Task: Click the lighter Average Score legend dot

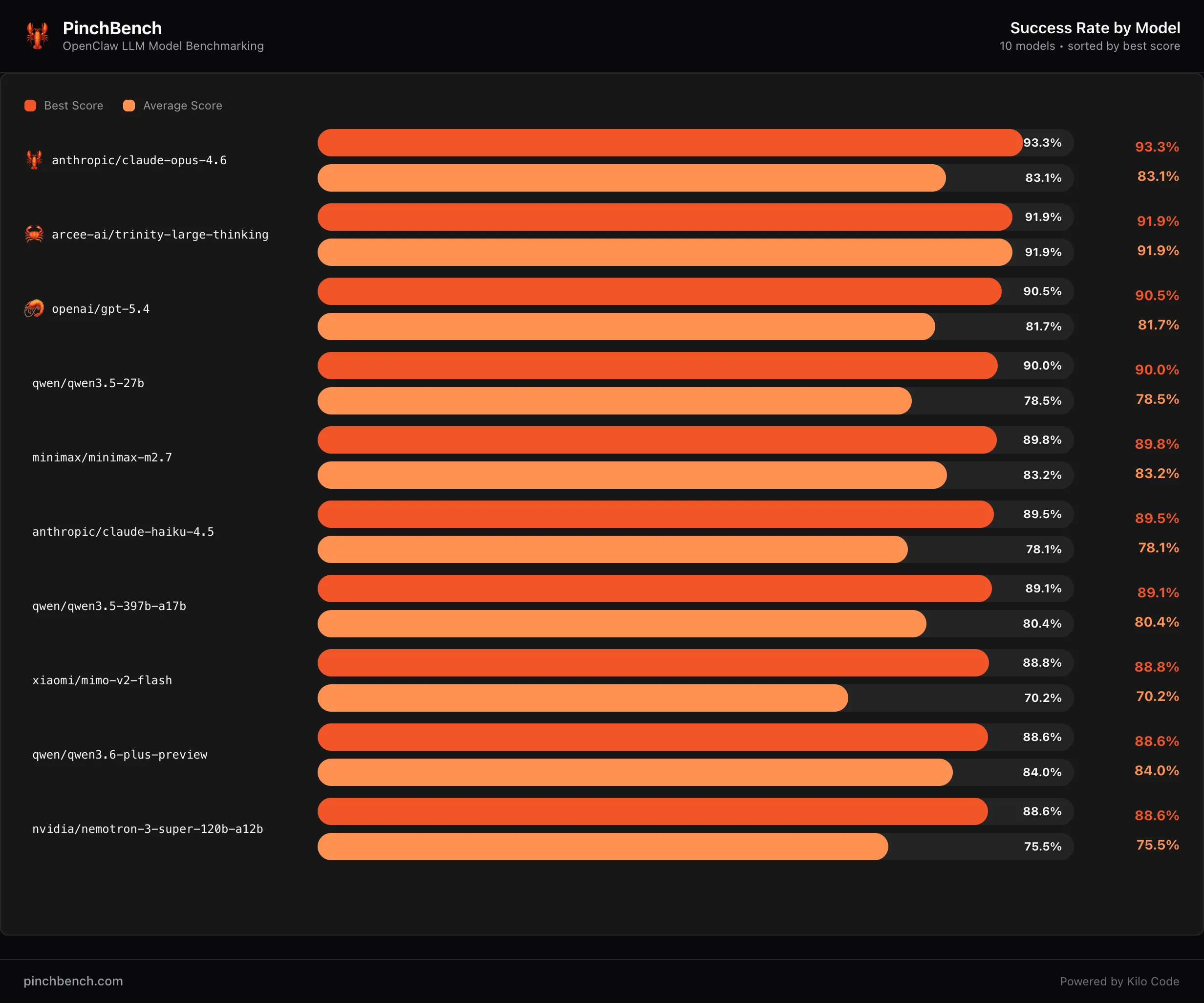Action: click(129, 106)
